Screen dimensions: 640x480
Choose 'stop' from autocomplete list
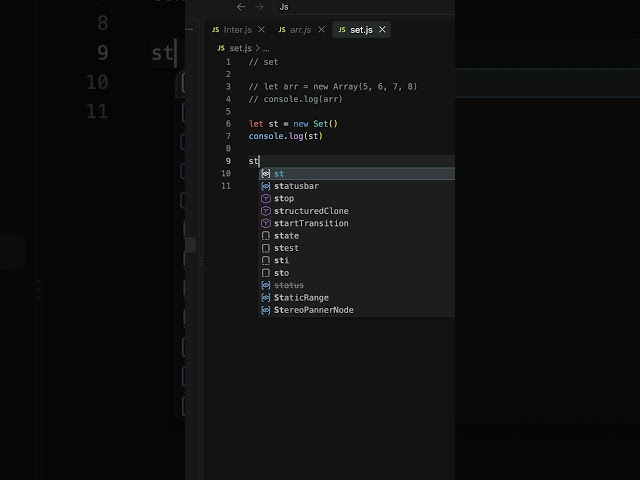pos(357,198)
